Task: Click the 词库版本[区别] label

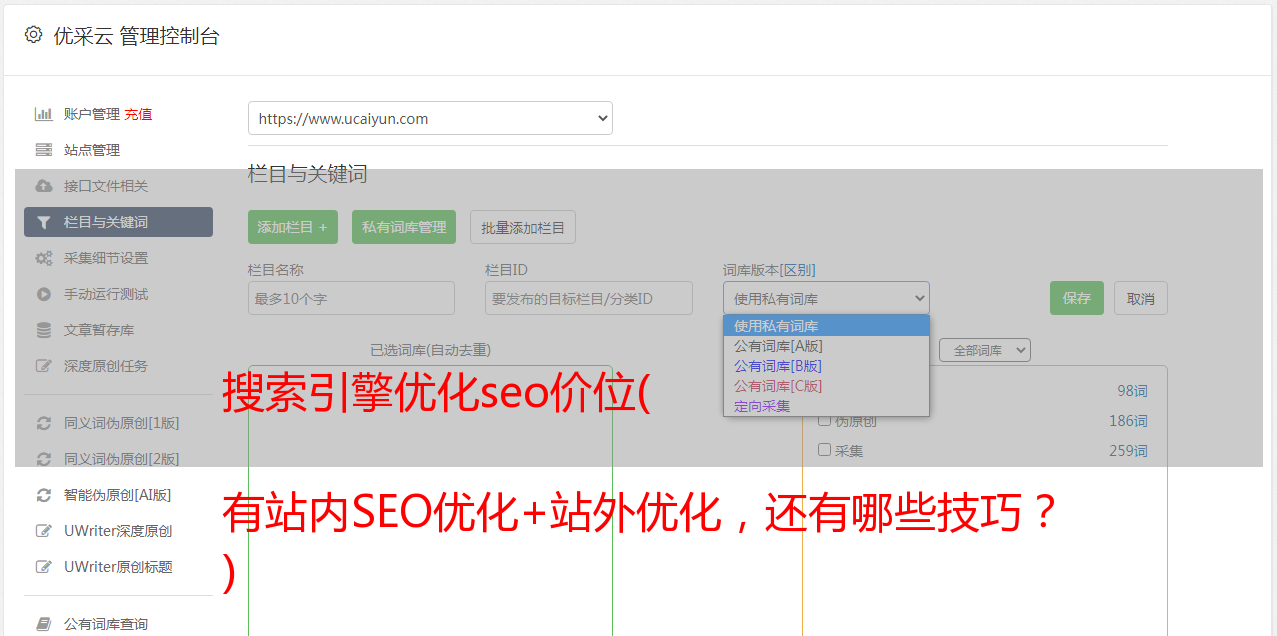Action: 769,270
